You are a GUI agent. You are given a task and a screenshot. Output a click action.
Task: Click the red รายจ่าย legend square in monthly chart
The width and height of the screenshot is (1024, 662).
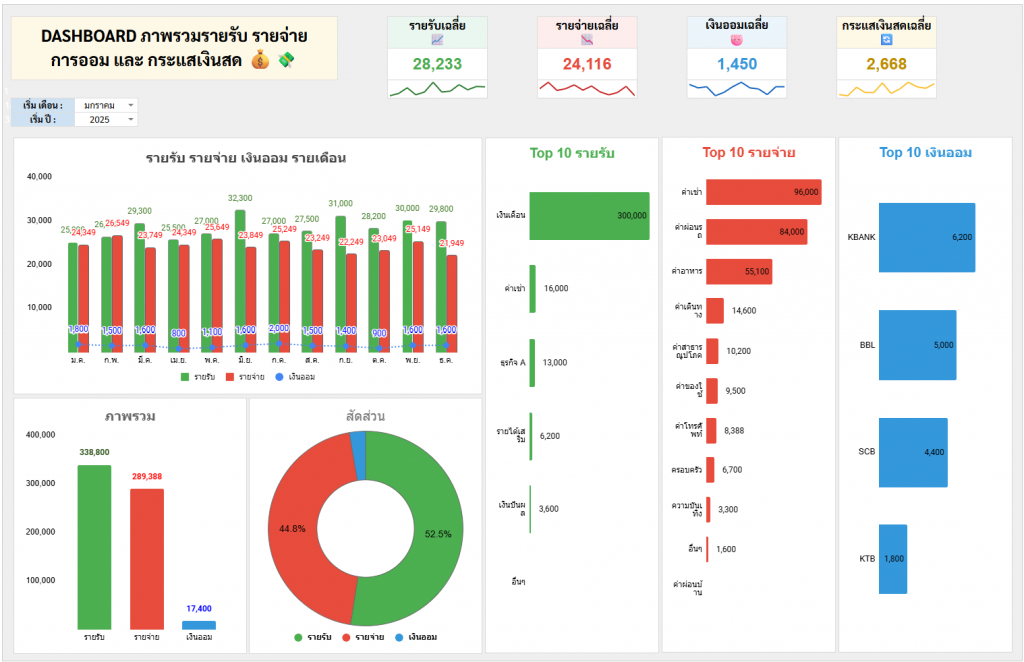229,377
